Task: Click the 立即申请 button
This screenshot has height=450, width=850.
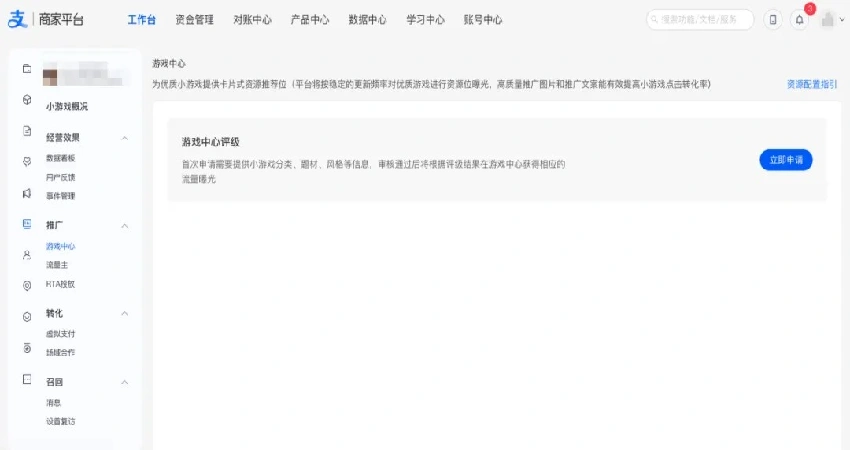Action: tap(785, 160)
